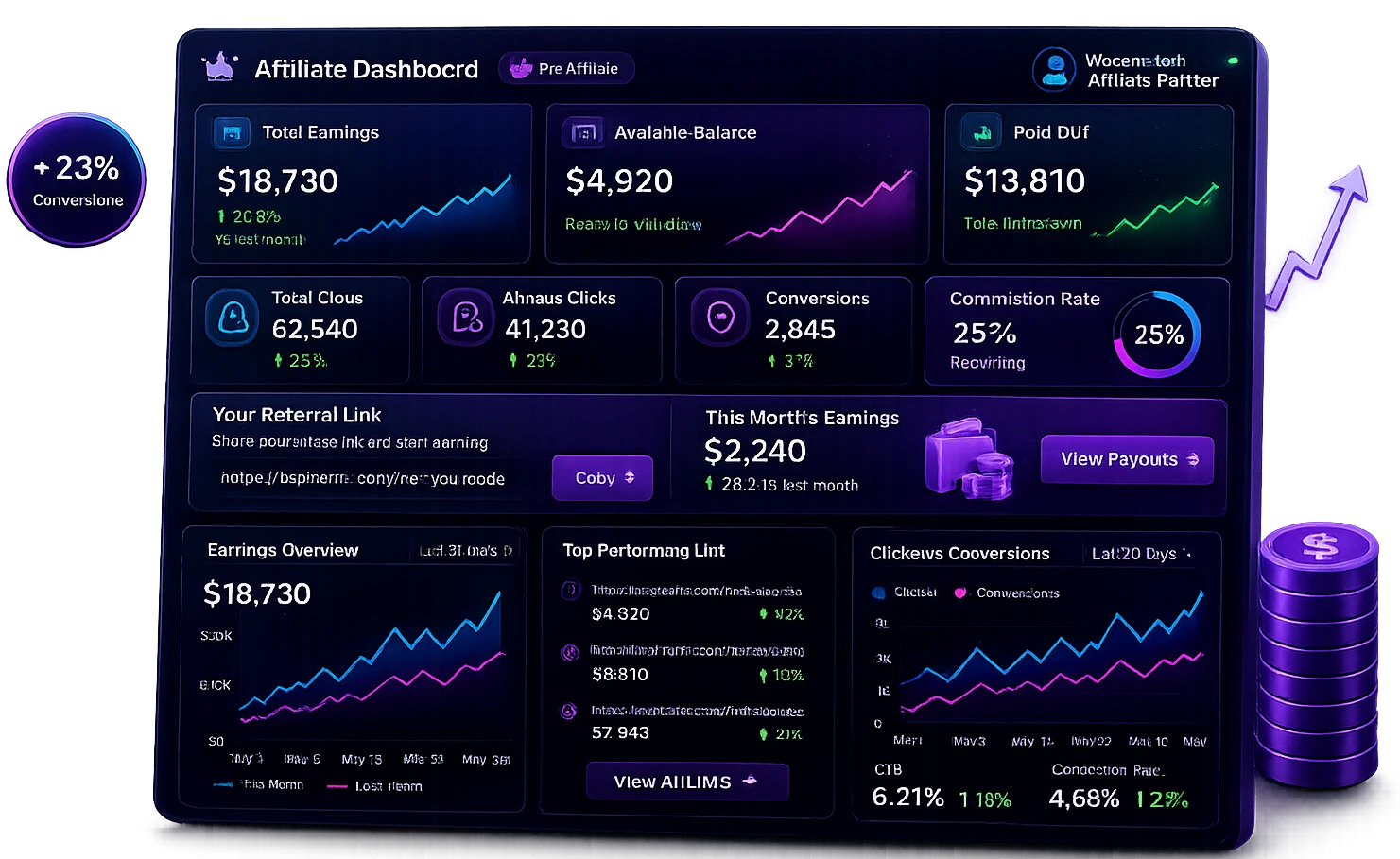The height and width of the screenshot is (859, 1400).
Task: Click the 25% commission rate ring
Action: point(1157,335)
